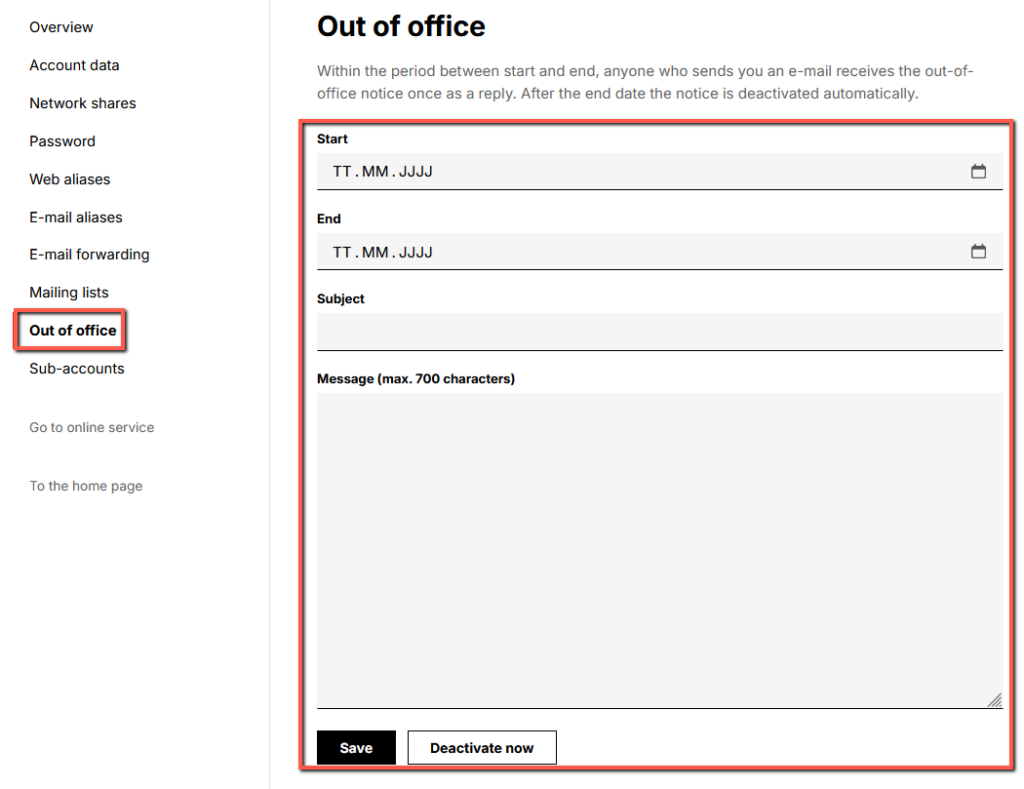Open Web aliases page
Screen dimensions: 1024x789
click(x=70, y=179)
